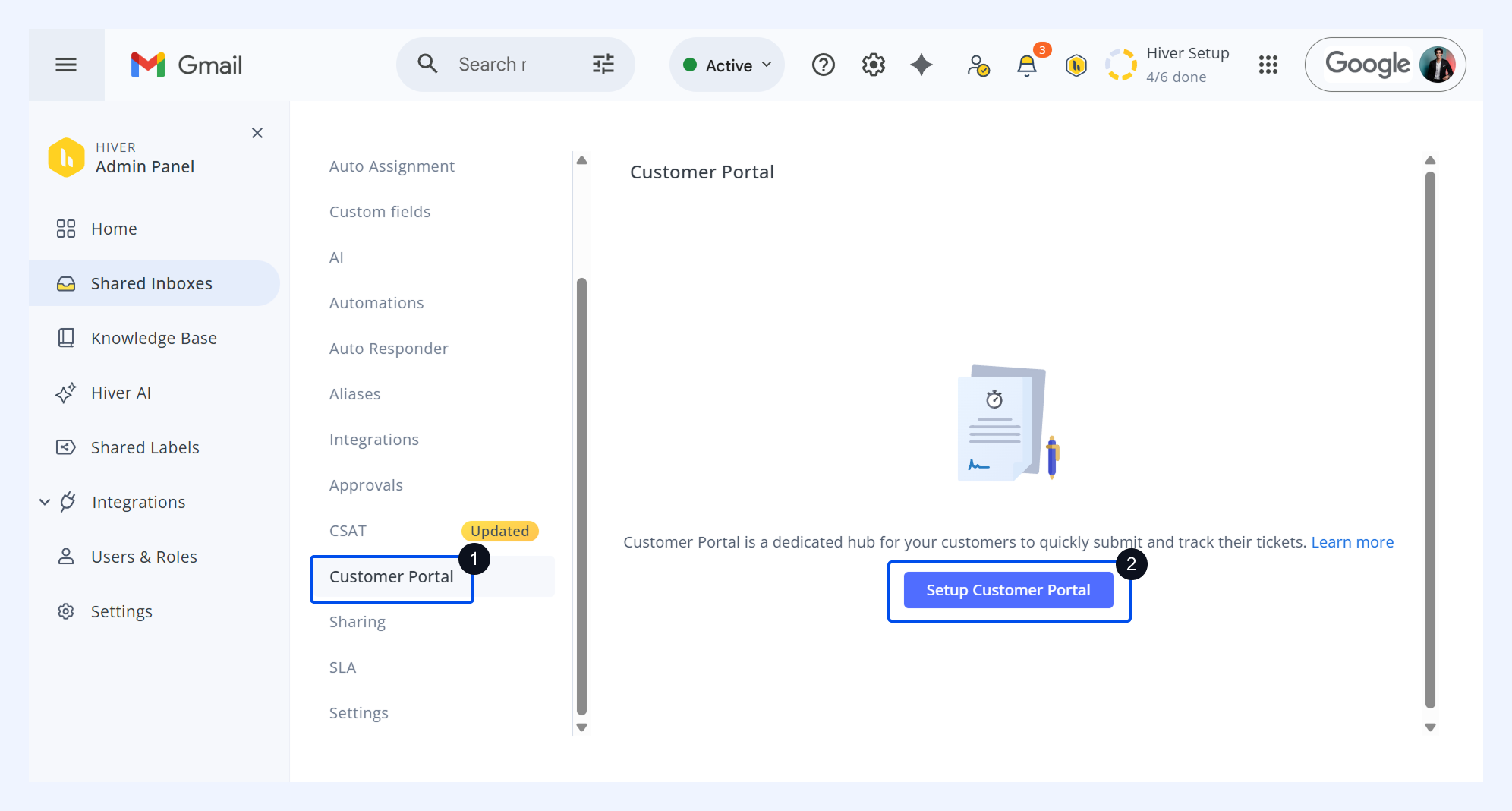The width and height of the screenshot is (1512, 811).
Task: Follow the Learn more link
Action: point(1353,542)
